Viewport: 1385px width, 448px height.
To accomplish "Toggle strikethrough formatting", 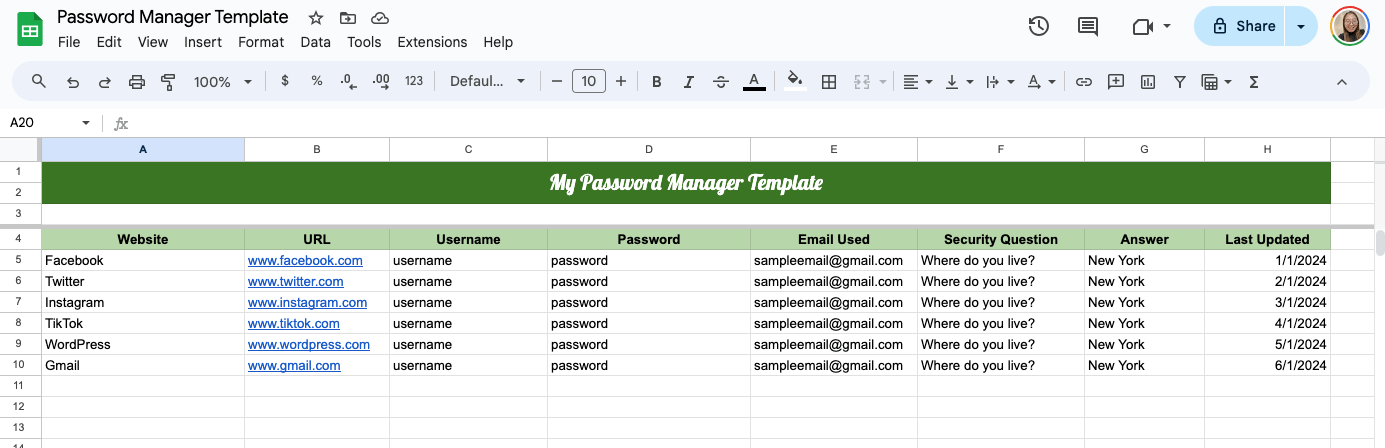I will click(721, 82).
